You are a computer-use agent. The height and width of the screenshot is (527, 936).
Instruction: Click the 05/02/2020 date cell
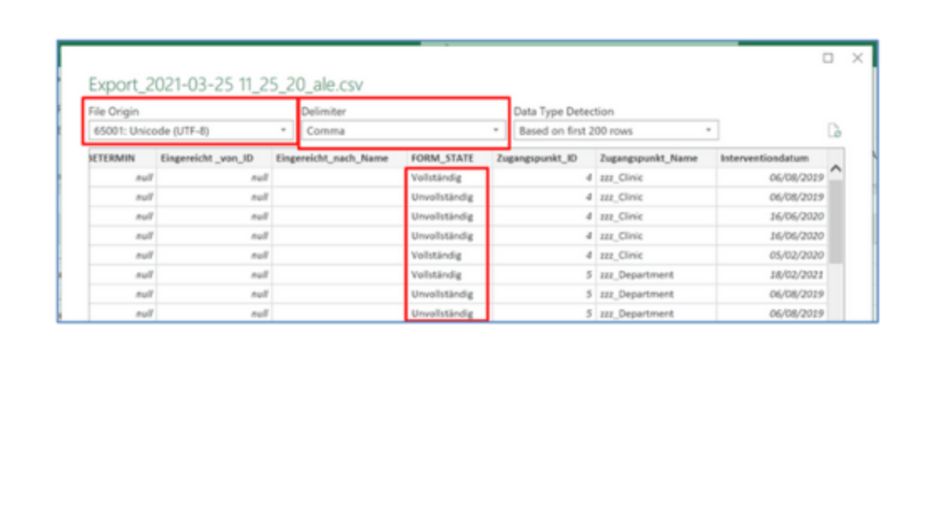[796, 255]
